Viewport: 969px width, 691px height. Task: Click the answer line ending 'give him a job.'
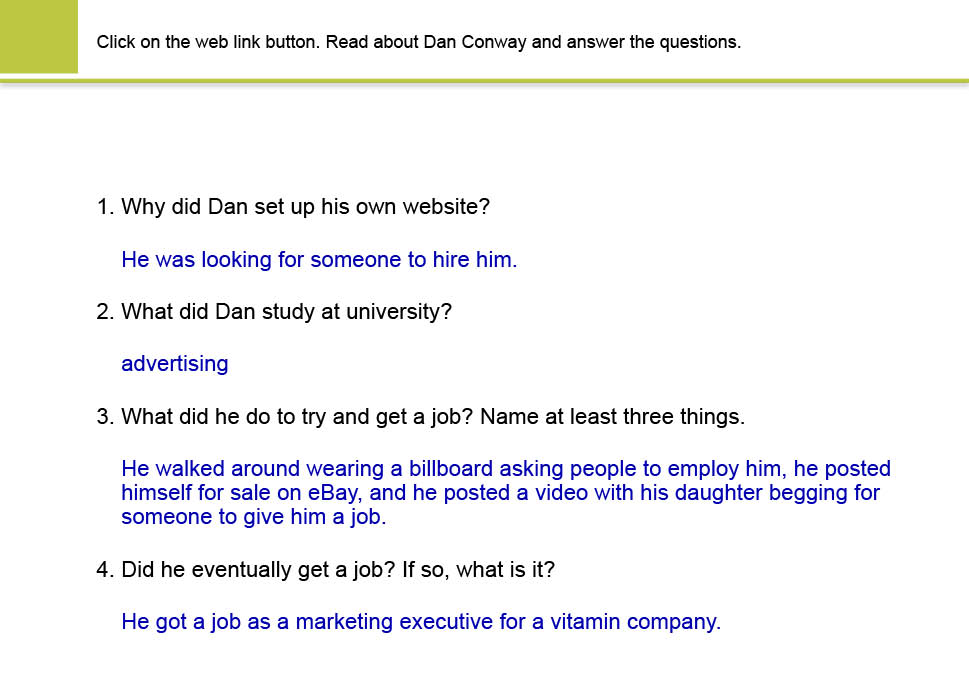253,517
